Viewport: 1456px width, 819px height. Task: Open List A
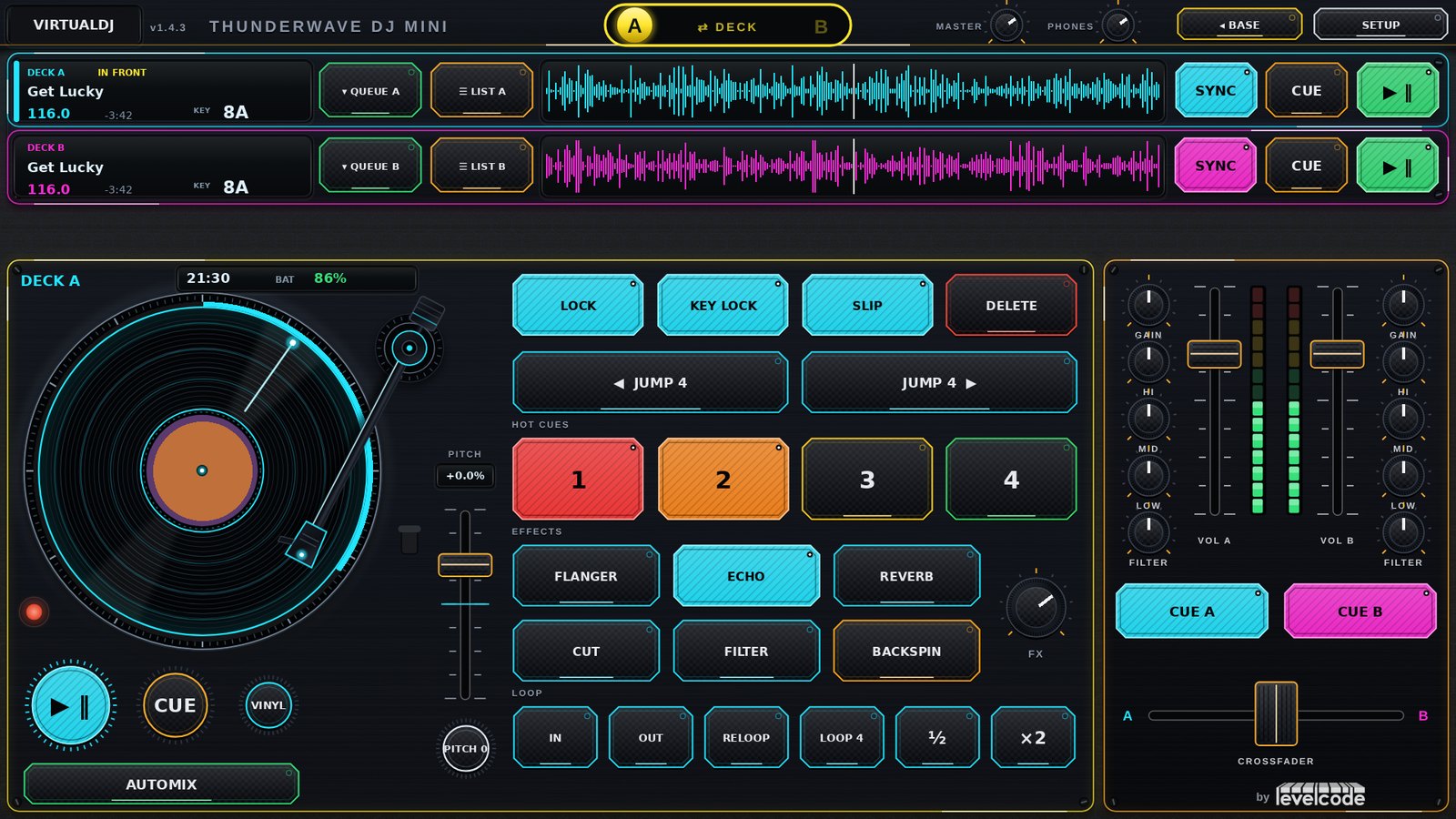pyautogui.click(x=481, y=91)
